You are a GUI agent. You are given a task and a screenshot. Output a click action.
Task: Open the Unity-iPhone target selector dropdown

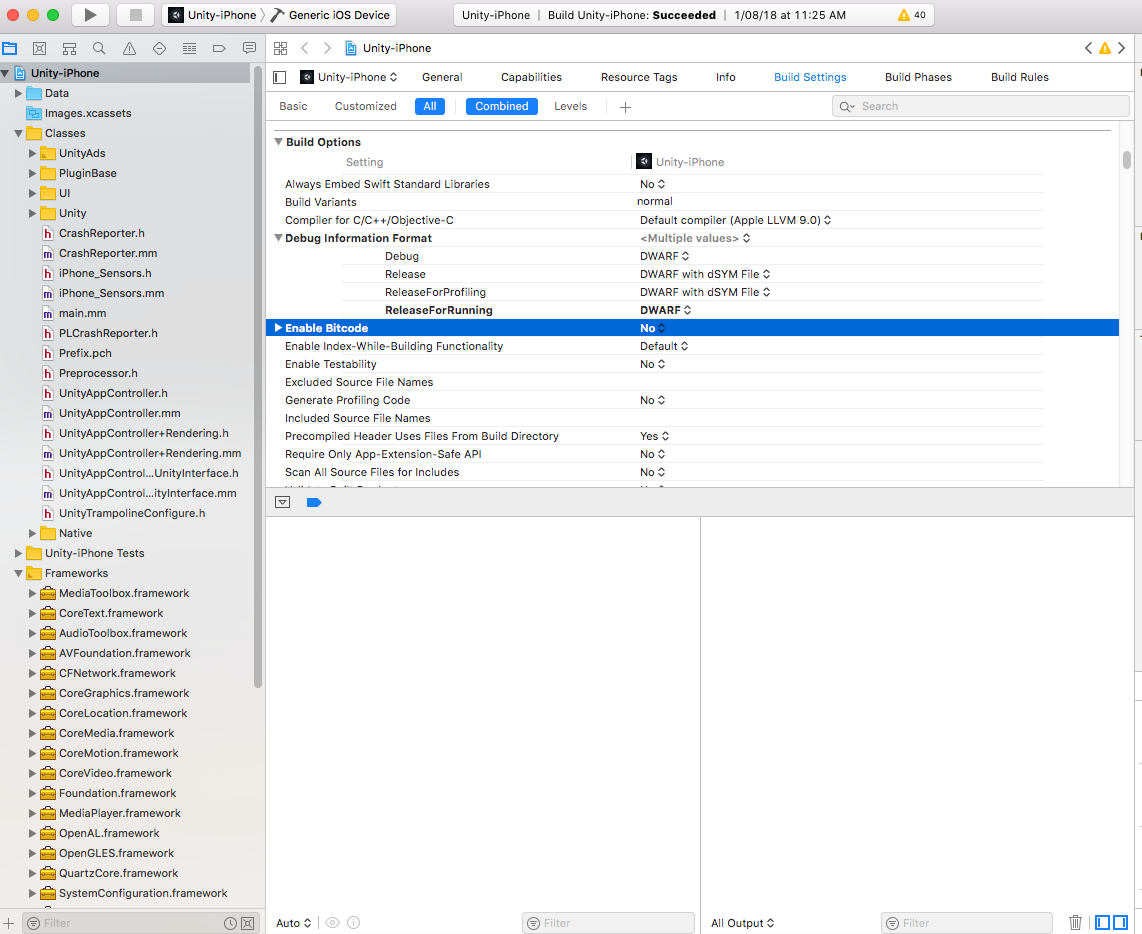tap(350, 77)
